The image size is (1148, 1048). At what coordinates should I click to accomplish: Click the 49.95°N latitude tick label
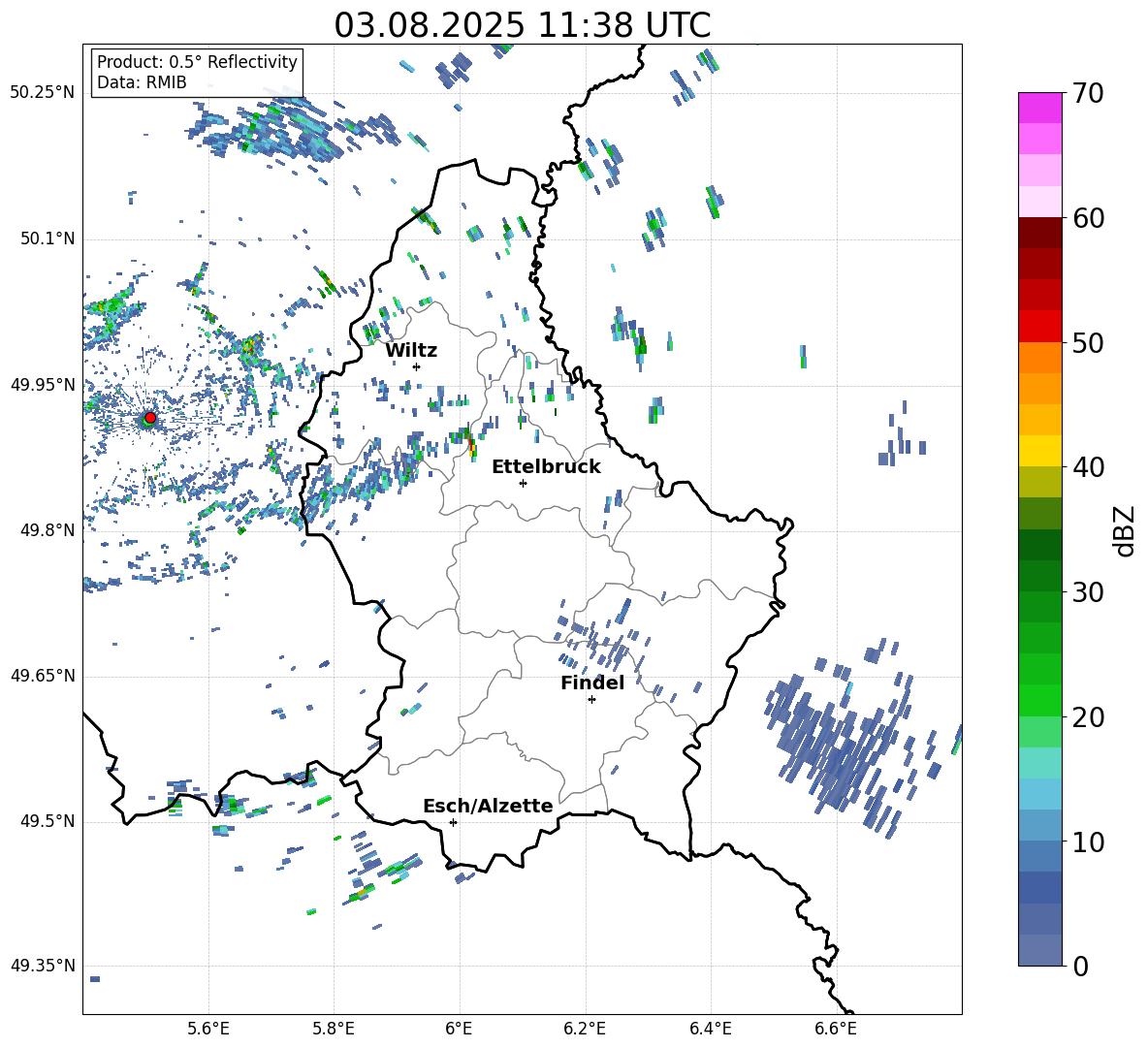[x=43, y=384]
